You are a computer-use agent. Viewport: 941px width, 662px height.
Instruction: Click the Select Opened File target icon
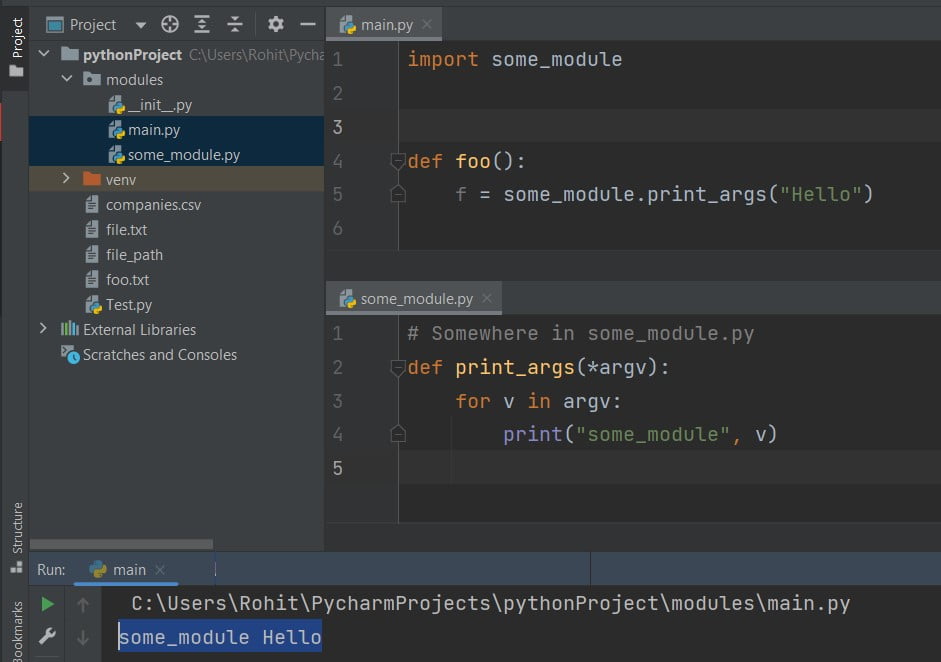coord(169,23)
